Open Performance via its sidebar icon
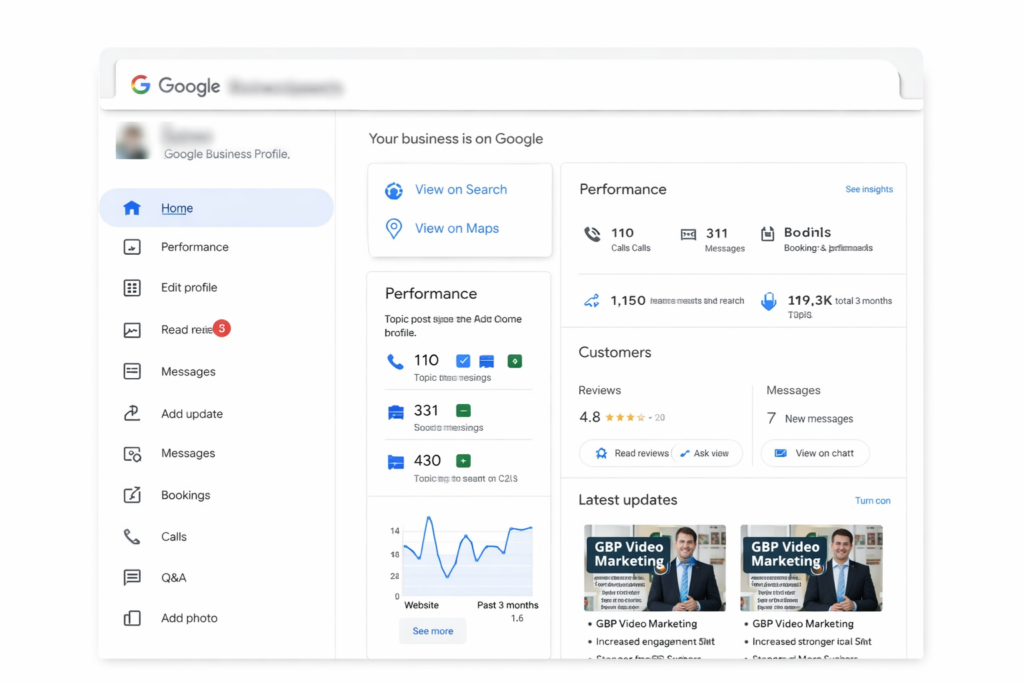 click(x=132, y=247)
